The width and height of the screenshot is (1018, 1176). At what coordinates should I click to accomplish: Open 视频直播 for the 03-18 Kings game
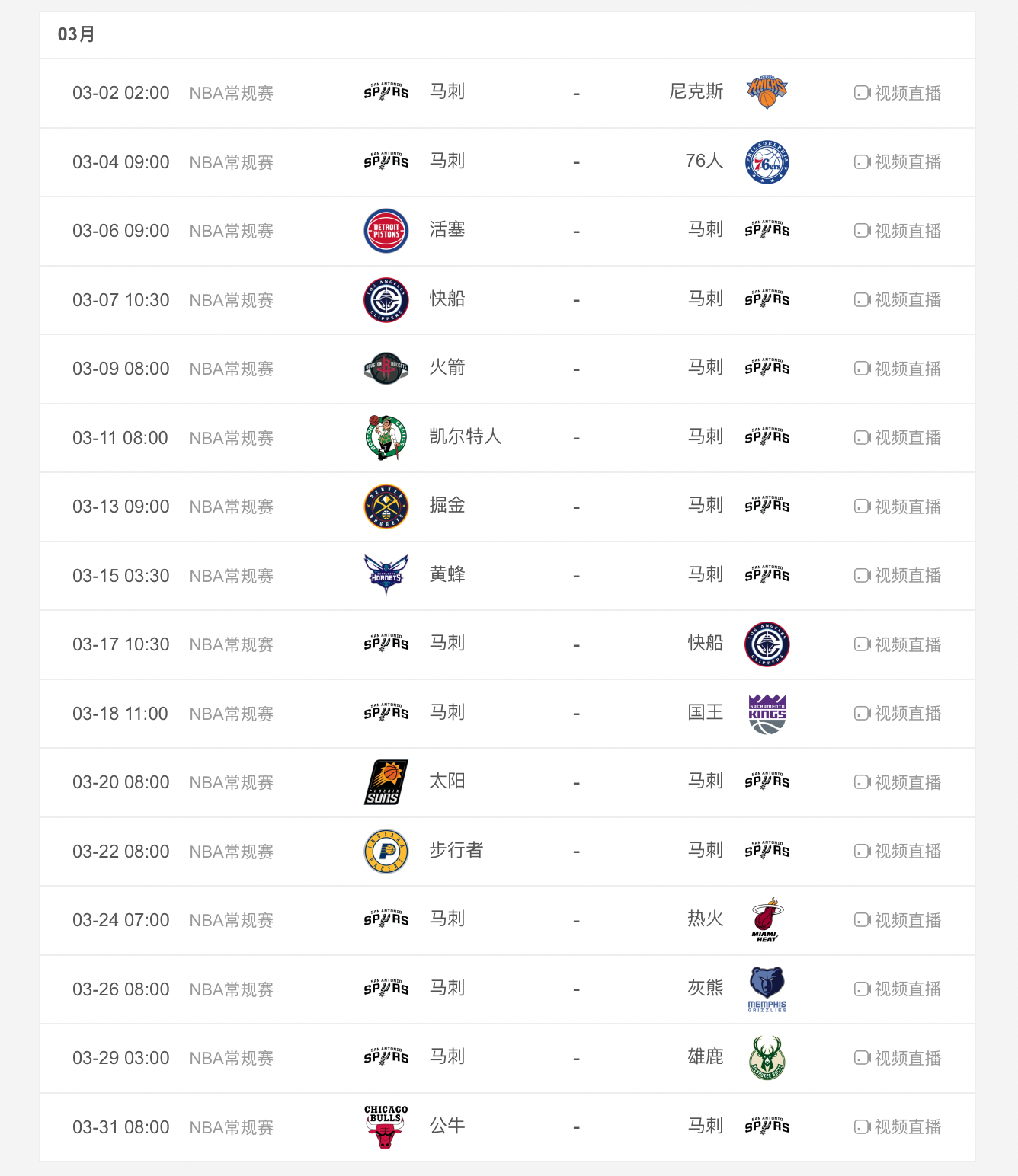point(898,714)
